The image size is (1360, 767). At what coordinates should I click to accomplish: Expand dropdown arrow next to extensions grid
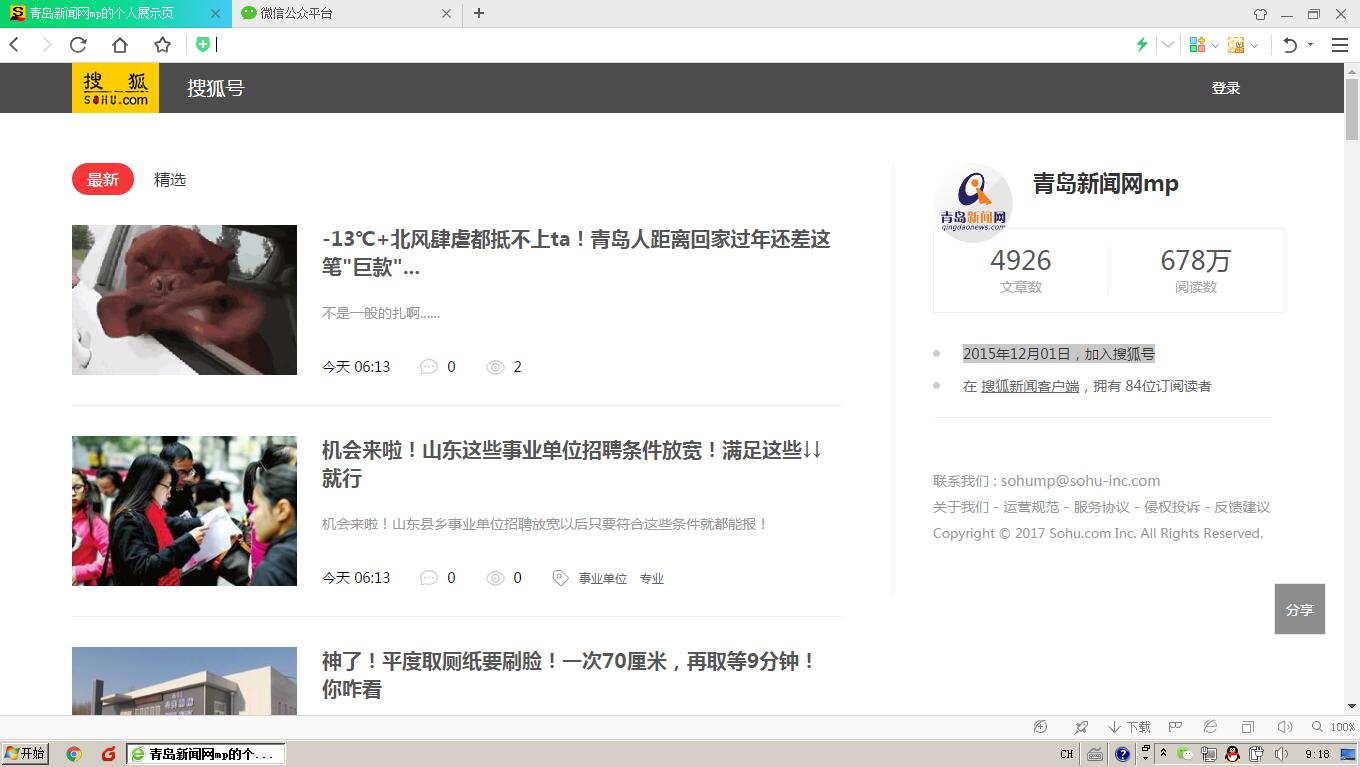pyautogui.click(x=1215, y=45)
